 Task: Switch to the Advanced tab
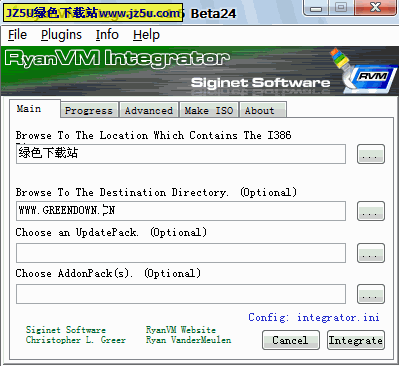click(149, 110)
